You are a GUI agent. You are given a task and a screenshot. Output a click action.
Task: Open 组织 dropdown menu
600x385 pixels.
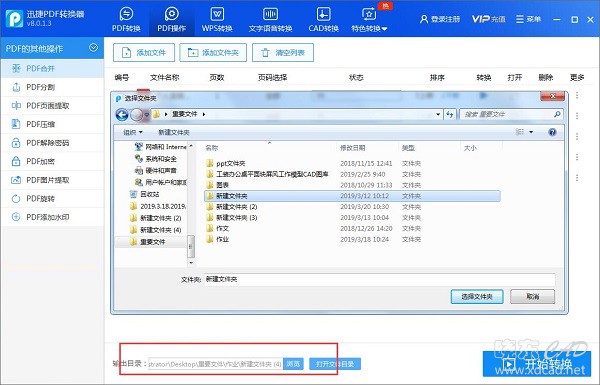(132, 132)
